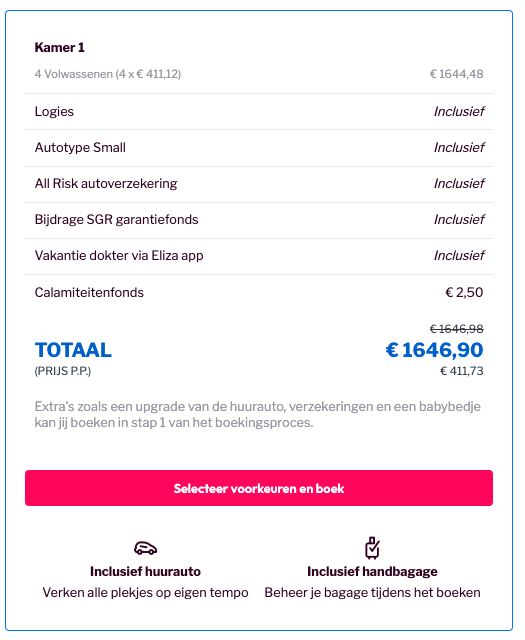Select the Inclusief handbagage heading
Screen dimensions: 525x640
pyautogui.click(x=372, y=571)
